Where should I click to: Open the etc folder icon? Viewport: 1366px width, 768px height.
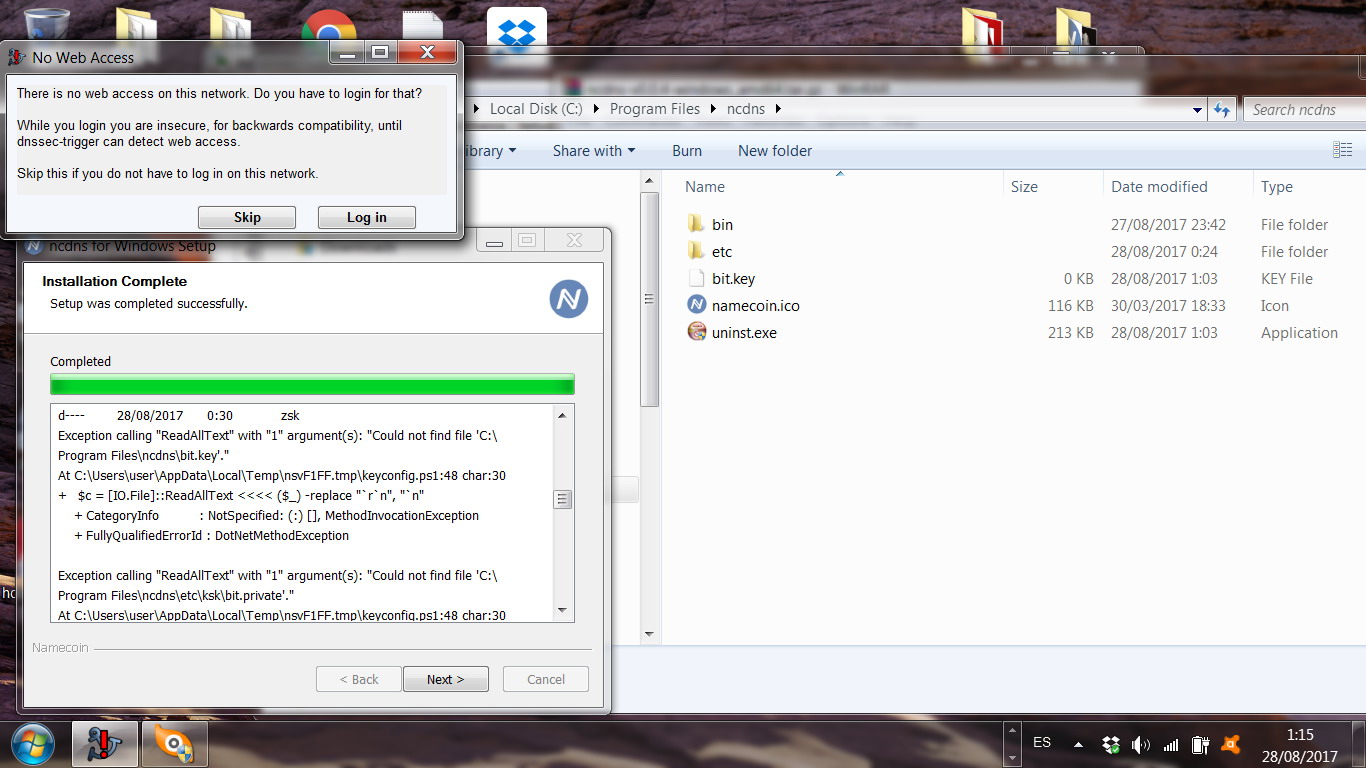click(x=697, y=251)
